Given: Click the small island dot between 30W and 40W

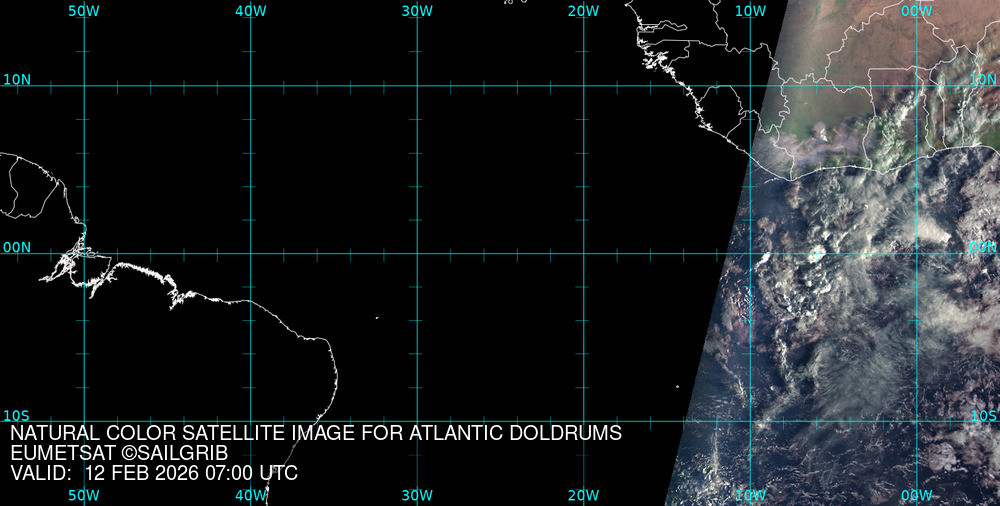Looking at the screenshot, I should tap(377, 318).
